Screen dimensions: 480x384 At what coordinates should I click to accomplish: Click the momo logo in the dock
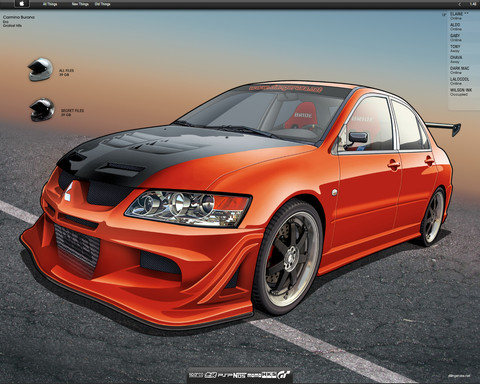[x=254, y=375]
